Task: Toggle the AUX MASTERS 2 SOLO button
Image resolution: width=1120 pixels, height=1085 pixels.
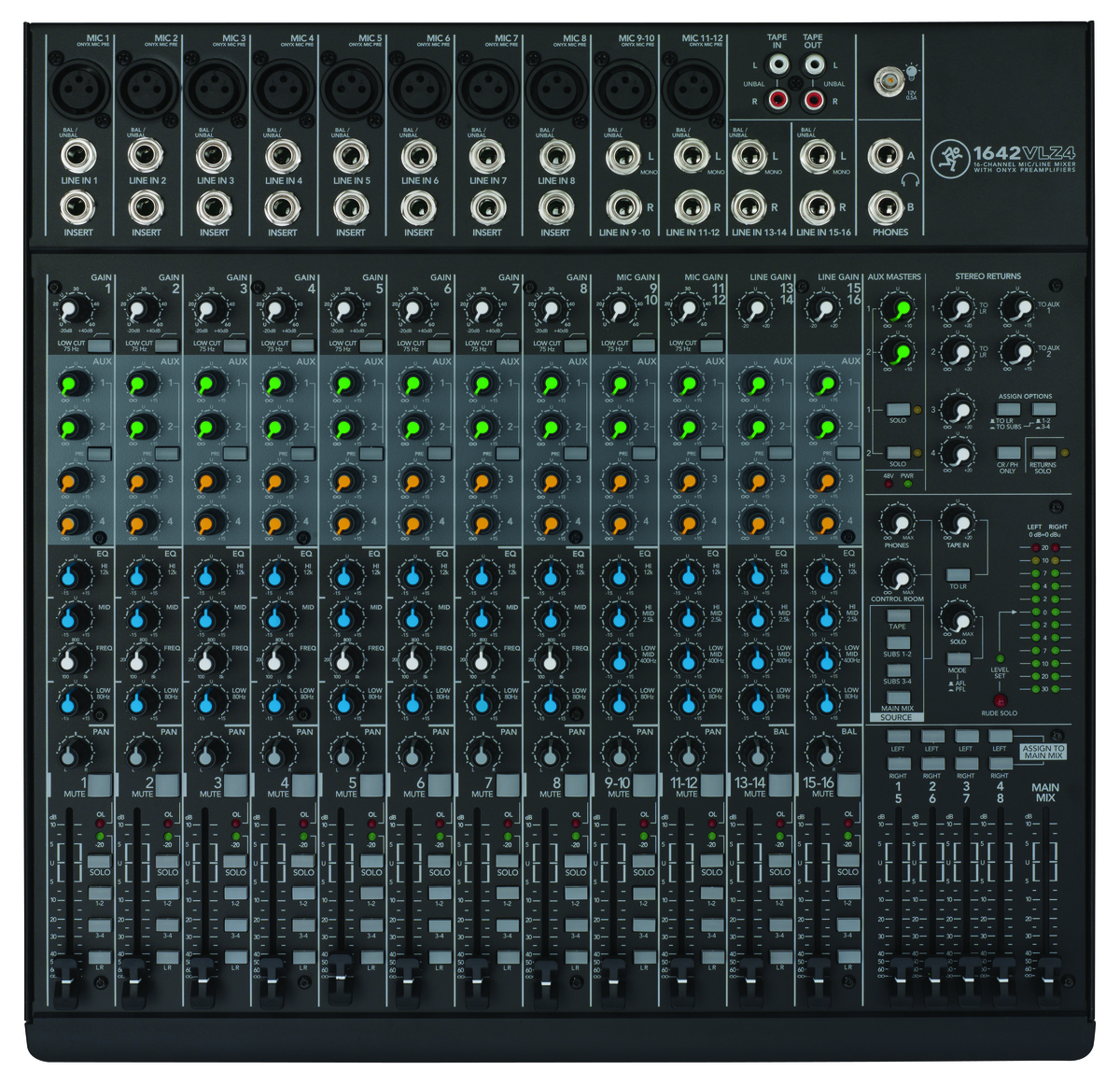Action: tap(898, 453)
